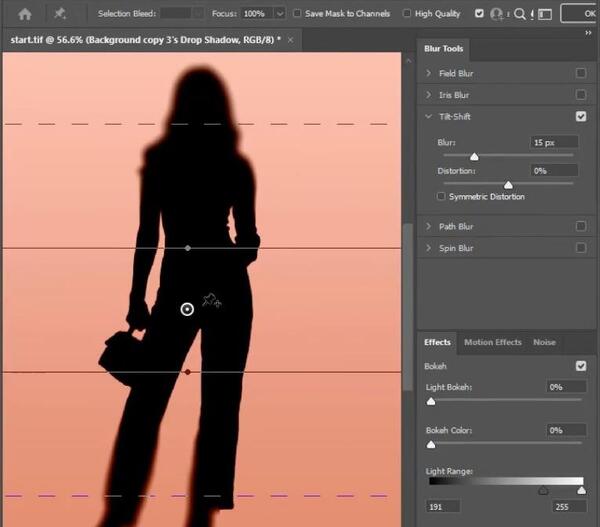Switch to the Effects tab
This screenshot has width=600, height=527.
tap(437, 342)
